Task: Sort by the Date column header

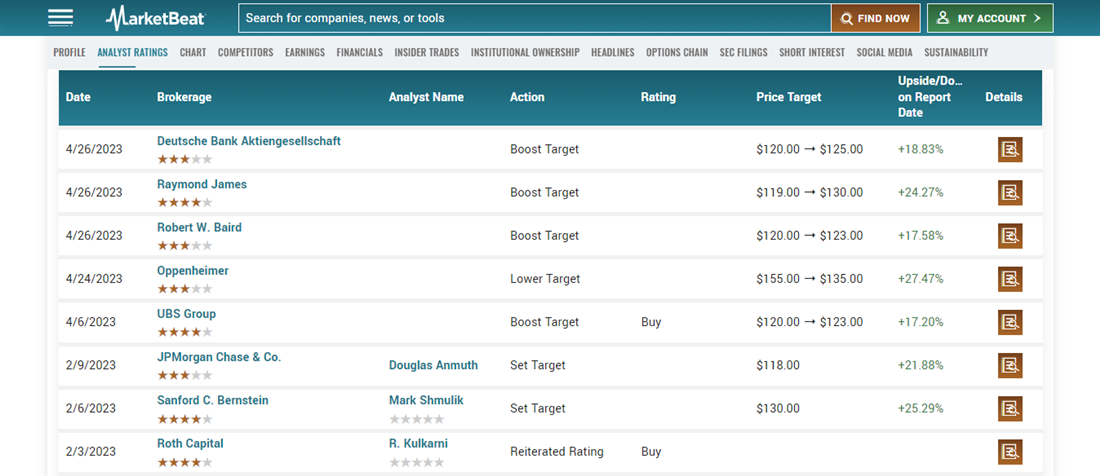Action: (78, 97)
